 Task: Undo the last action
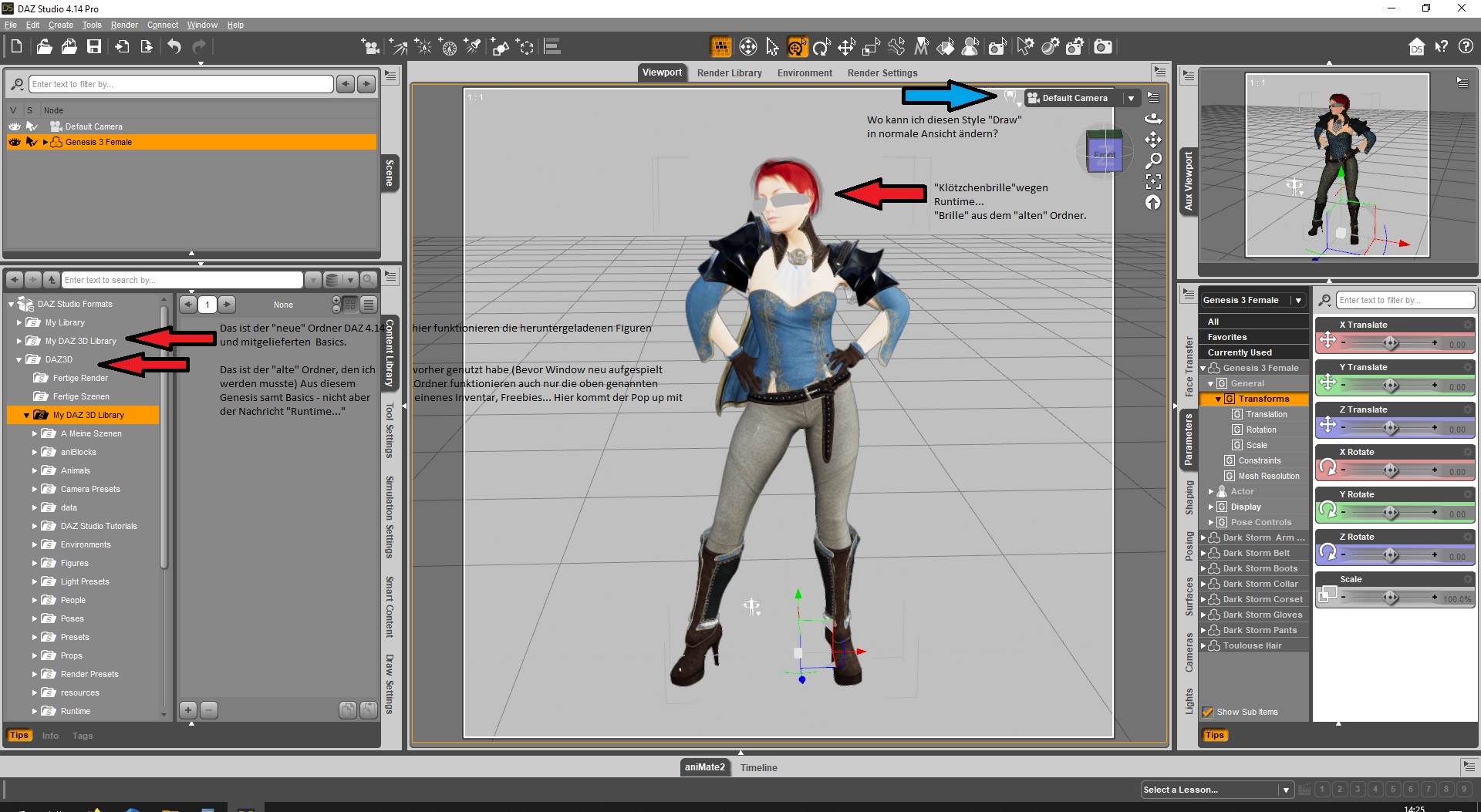[174, 47]
